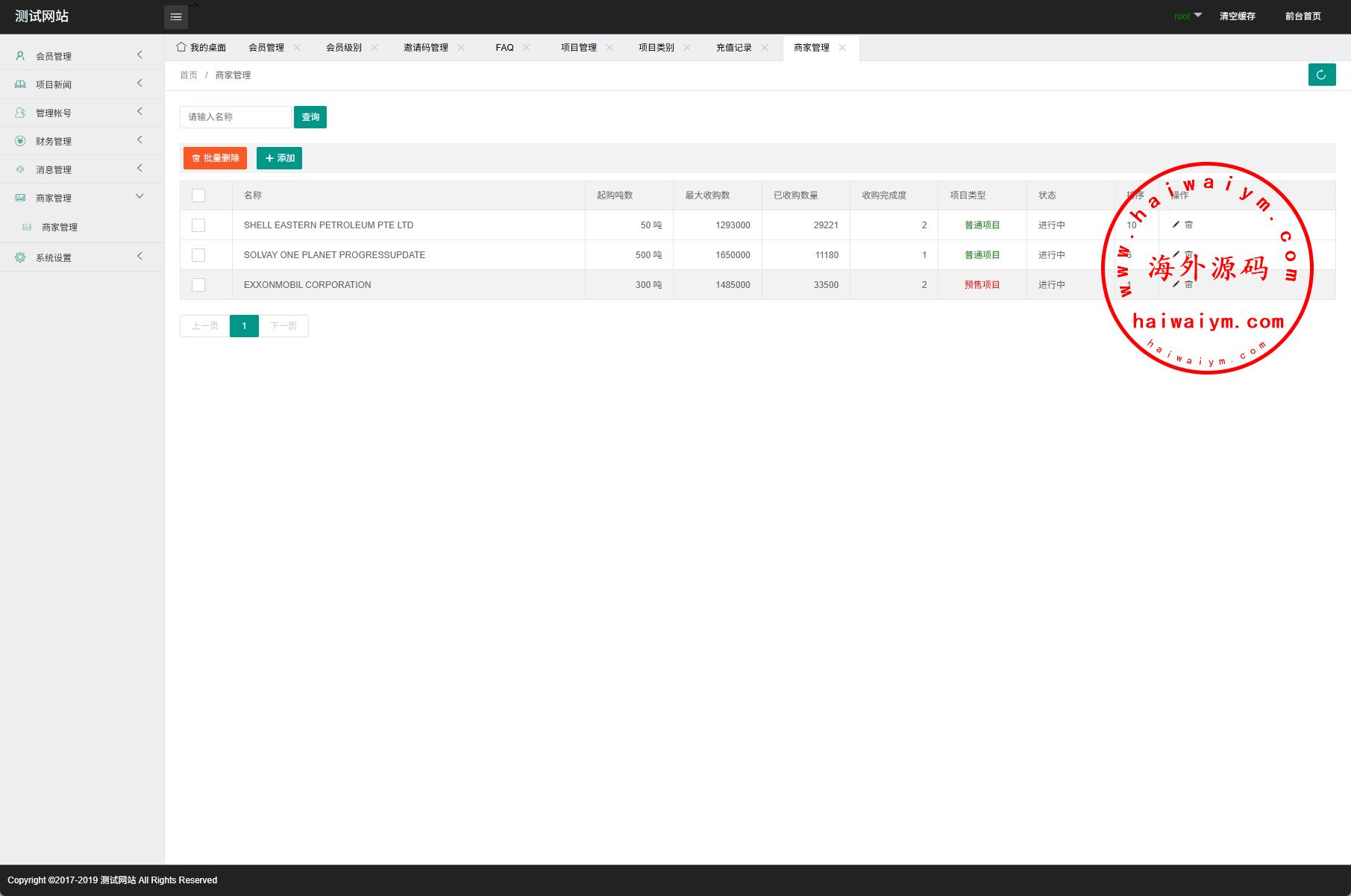Click delete trash icon for SHELL EASTERN row
Image resolution: width=1351 pixels, height=896 pixels.
[x=1189, y=225]
